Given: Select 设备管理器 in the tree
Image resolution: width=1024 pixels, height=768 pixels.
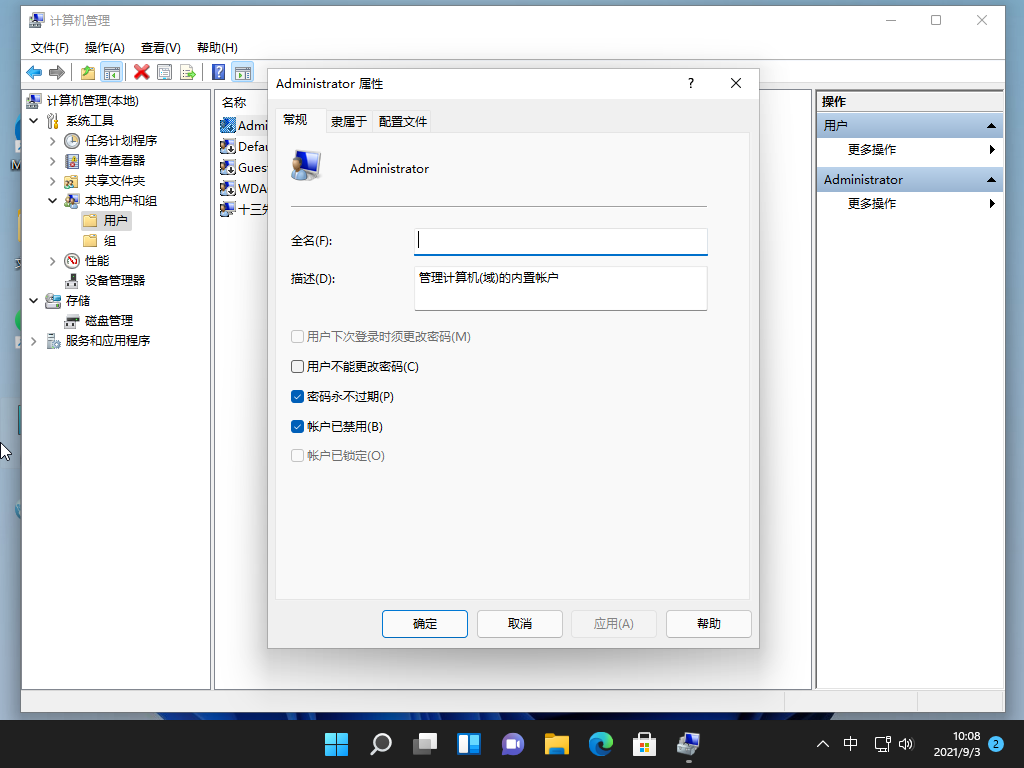Looking at the screenshot, I should tap(114, 280).
